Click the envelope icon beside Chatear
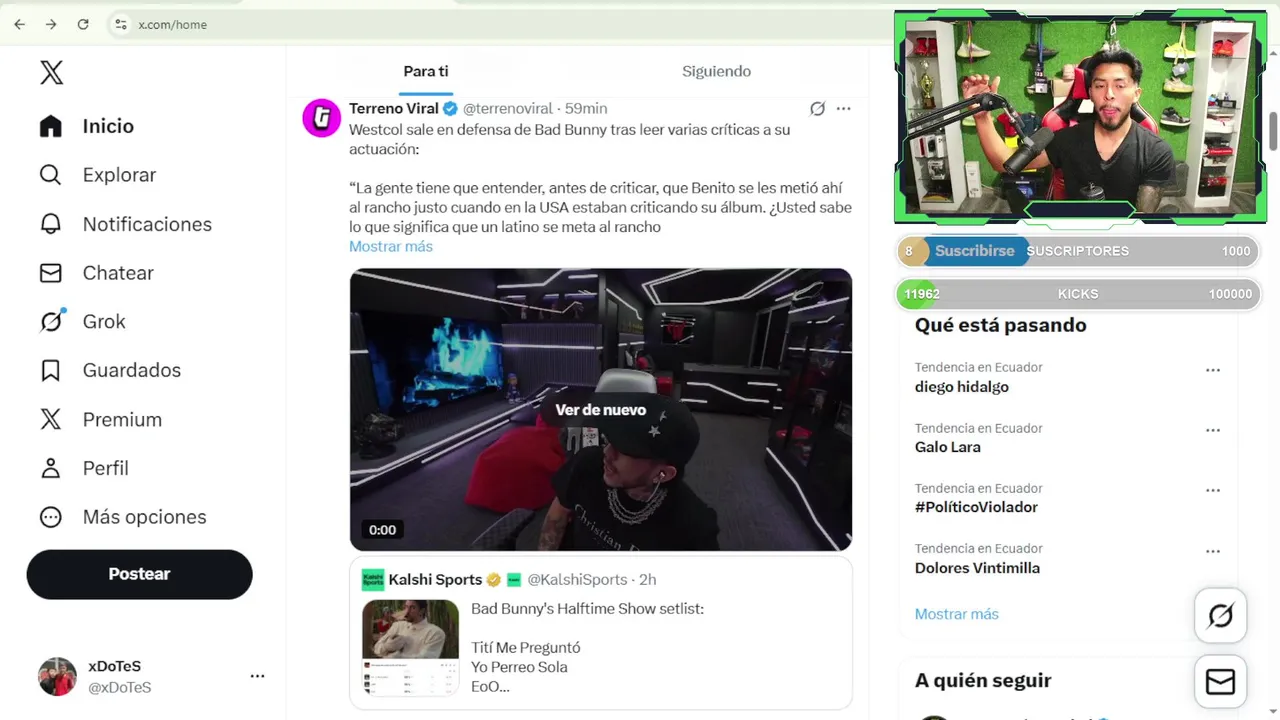The height and width of the screenshot is (720, 1280). tap(51, 273)
